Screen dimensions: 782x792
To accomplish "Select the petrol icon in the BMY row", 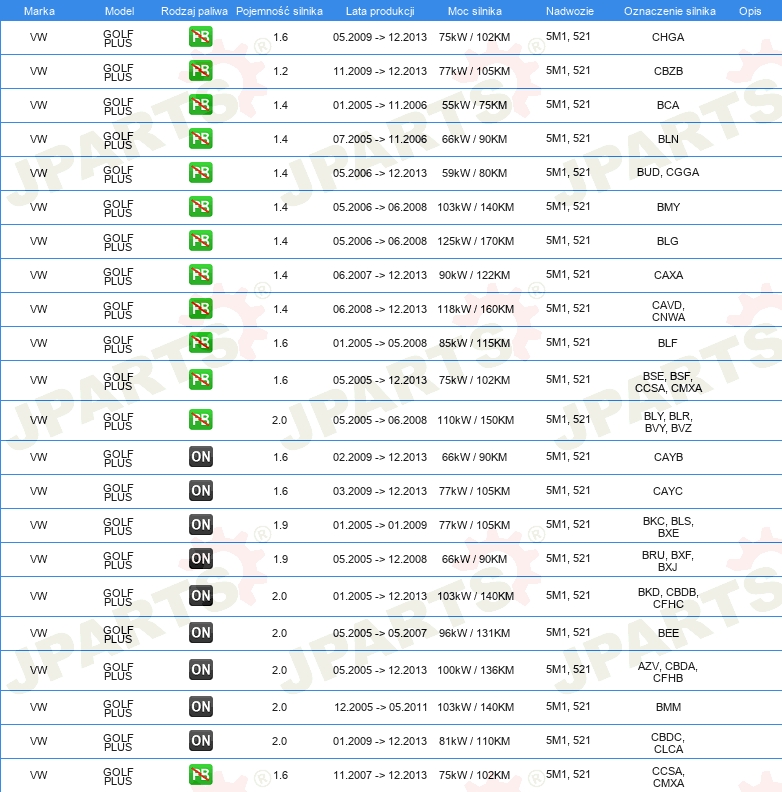I will (201, 207).
